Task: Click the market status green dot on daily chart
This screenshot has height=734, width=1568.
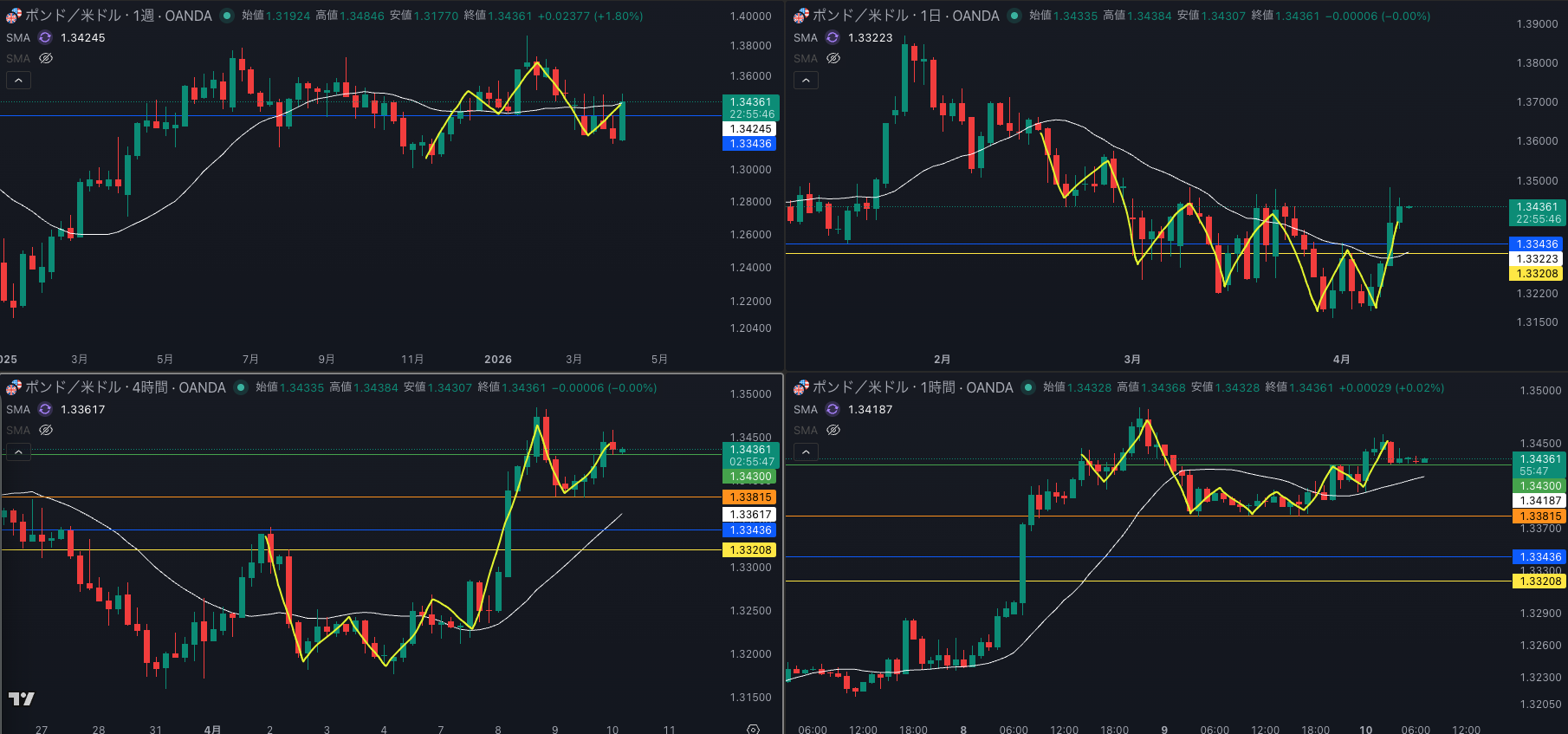Action: (x=1014, y=16)
